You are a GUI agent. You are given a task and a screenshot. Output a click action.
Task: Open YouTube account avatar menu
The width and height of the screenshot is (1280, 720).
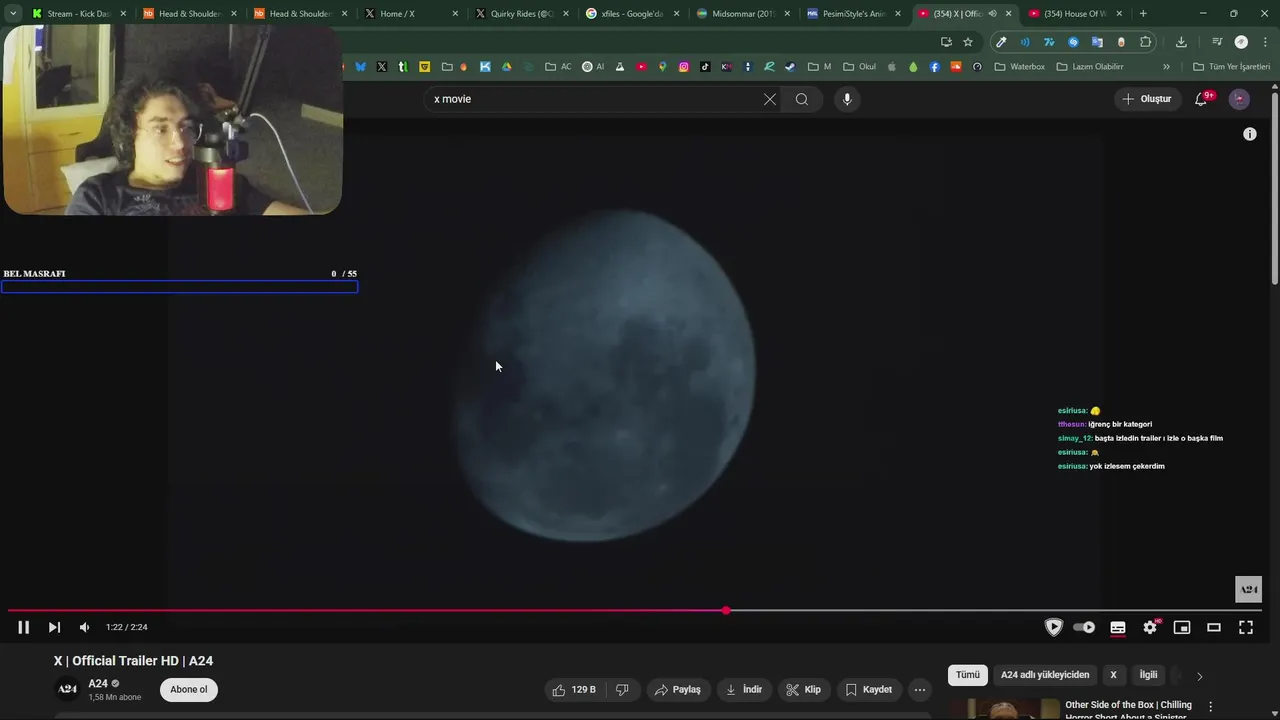pyautogui.click(x=1239, y=99)
